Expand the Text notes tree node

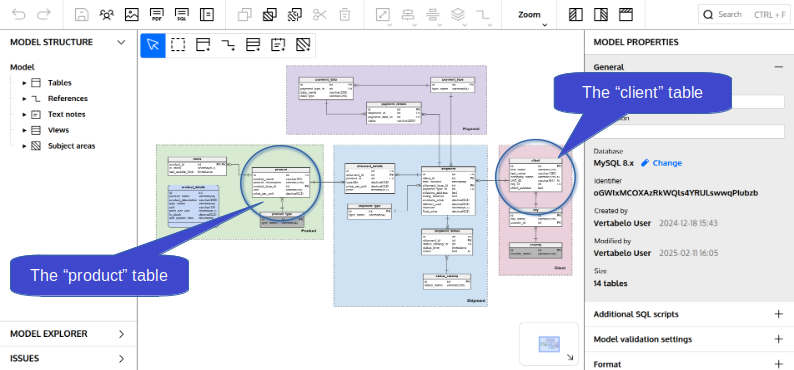[24, 114]
